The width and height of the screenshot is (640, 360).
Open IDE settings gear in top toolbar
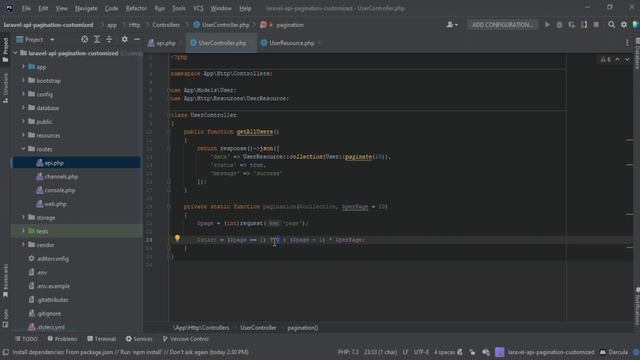tap(624, 25)
